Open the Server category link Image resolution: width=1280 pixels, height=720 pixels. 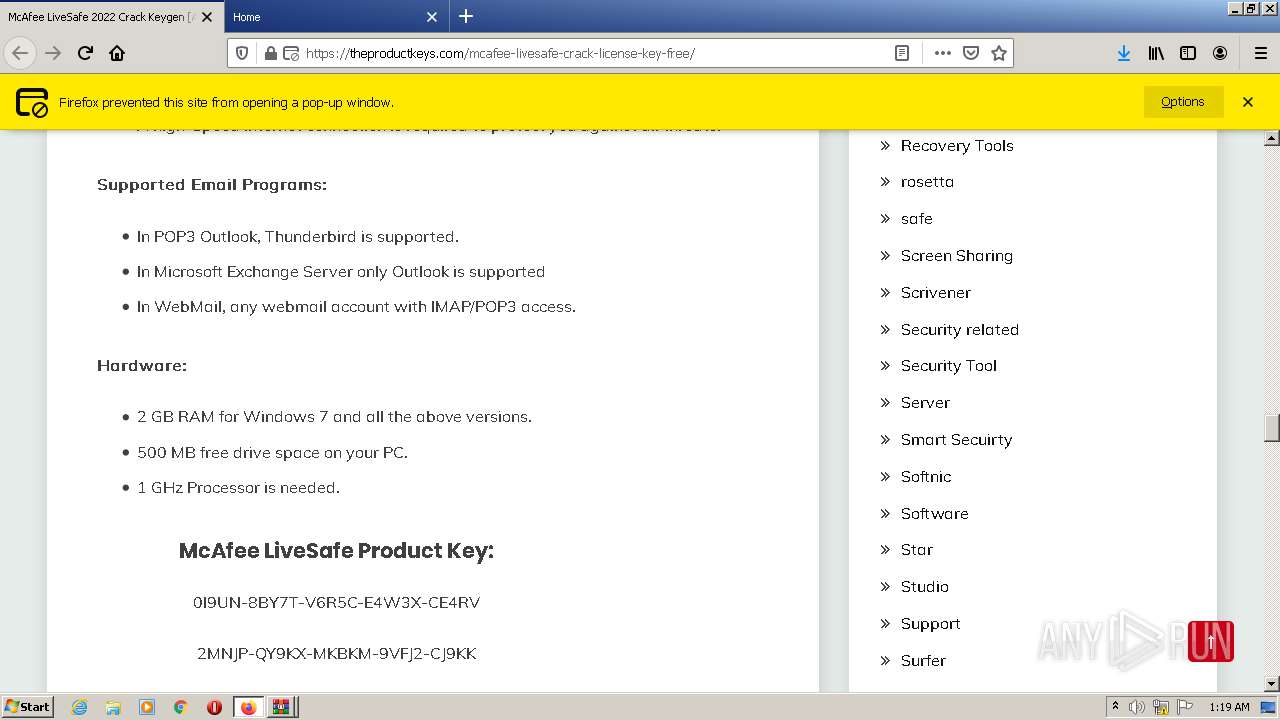pos(925,403)
